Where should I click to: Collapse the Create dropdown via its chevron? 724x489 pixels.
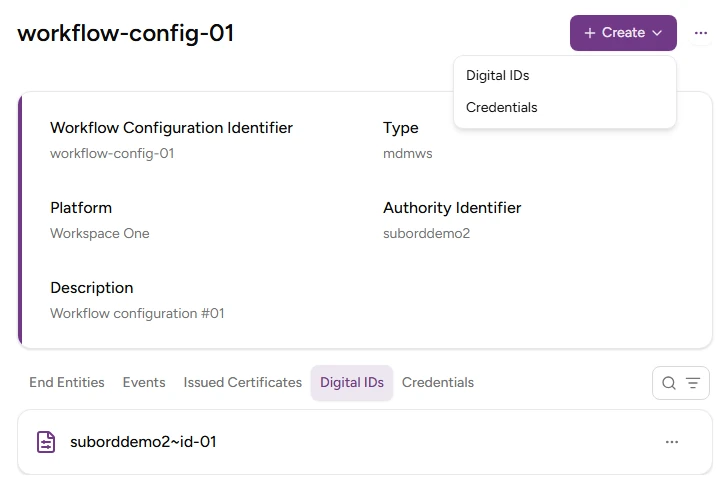657,33
